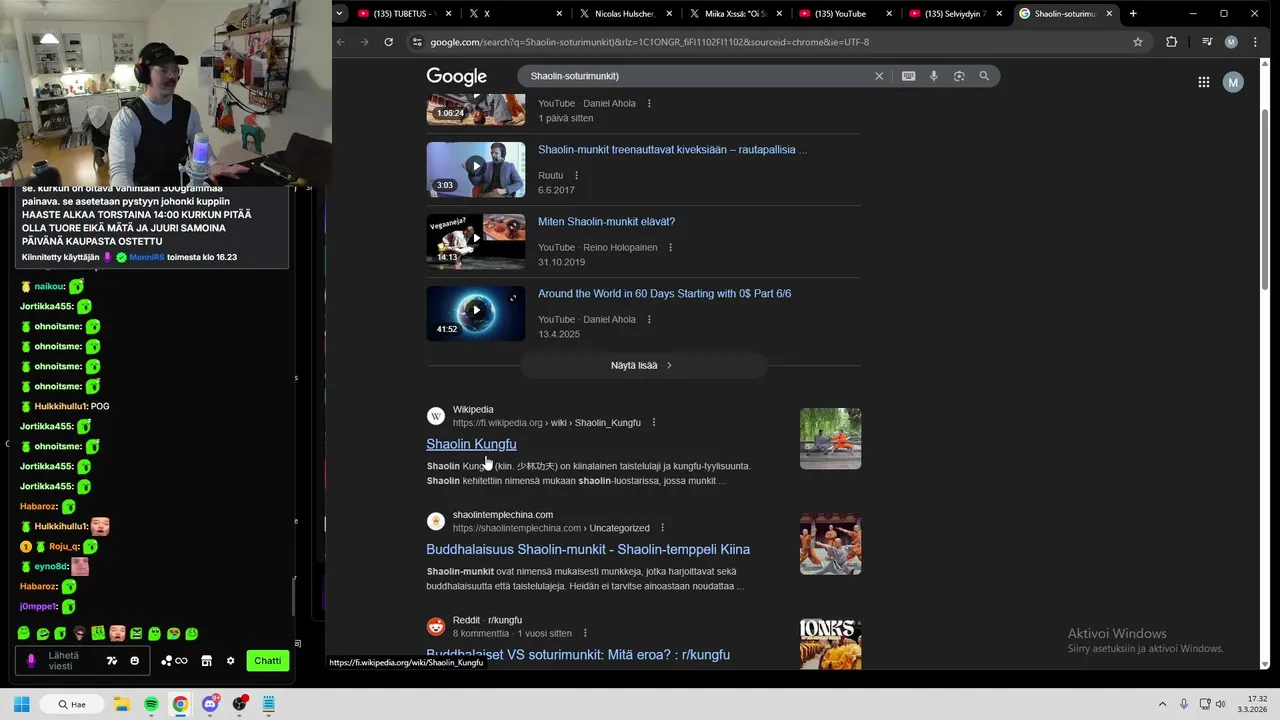Bookmark this page with star icon
Viewport: 1280px width, 720px height.
[1138, 42]
